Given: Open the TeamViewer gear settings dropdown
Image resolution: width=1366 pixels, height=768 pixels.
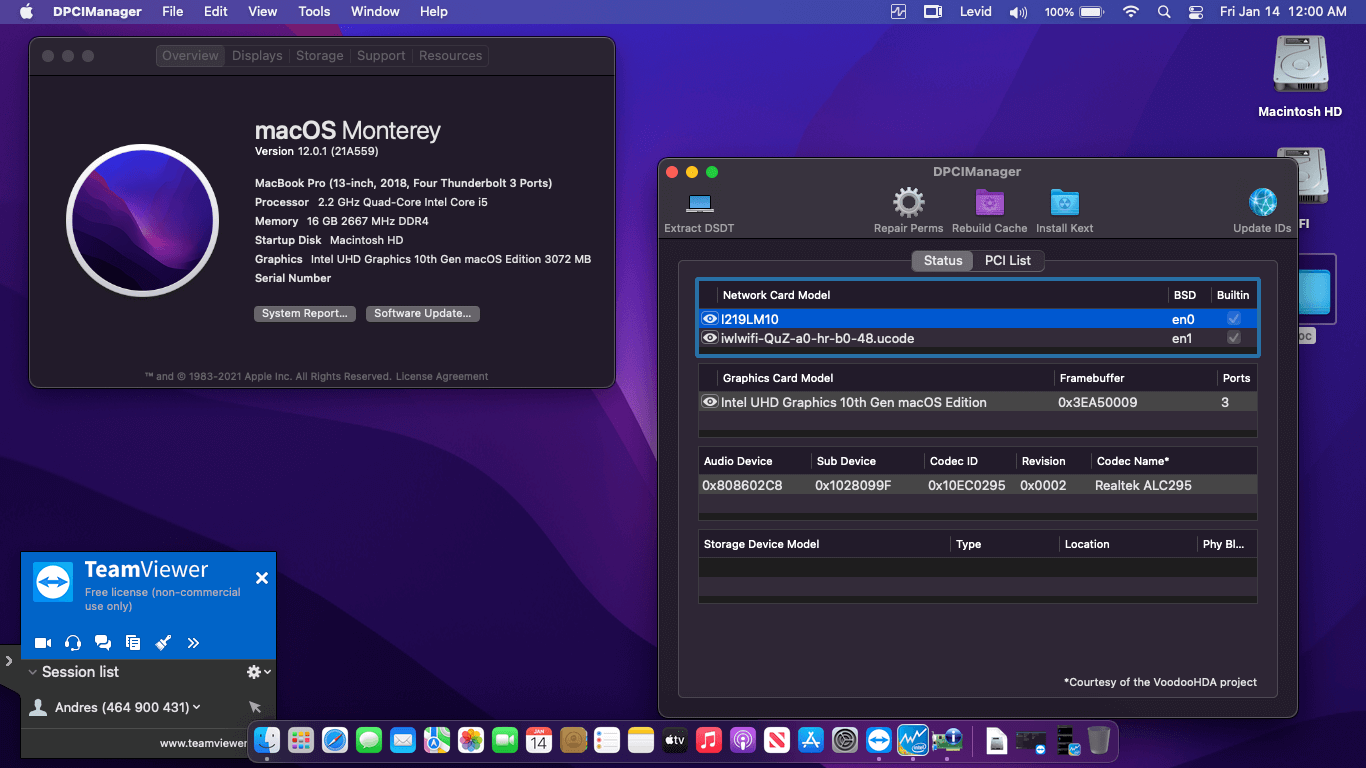Looking at the screenshot, I should pyautogui.click(x=259, y=672).
